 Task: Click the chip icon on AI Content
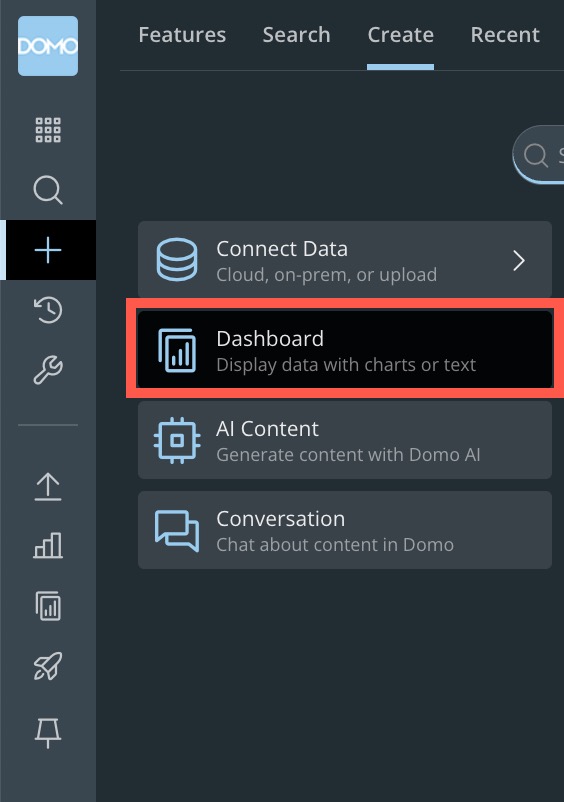(177, 440)
